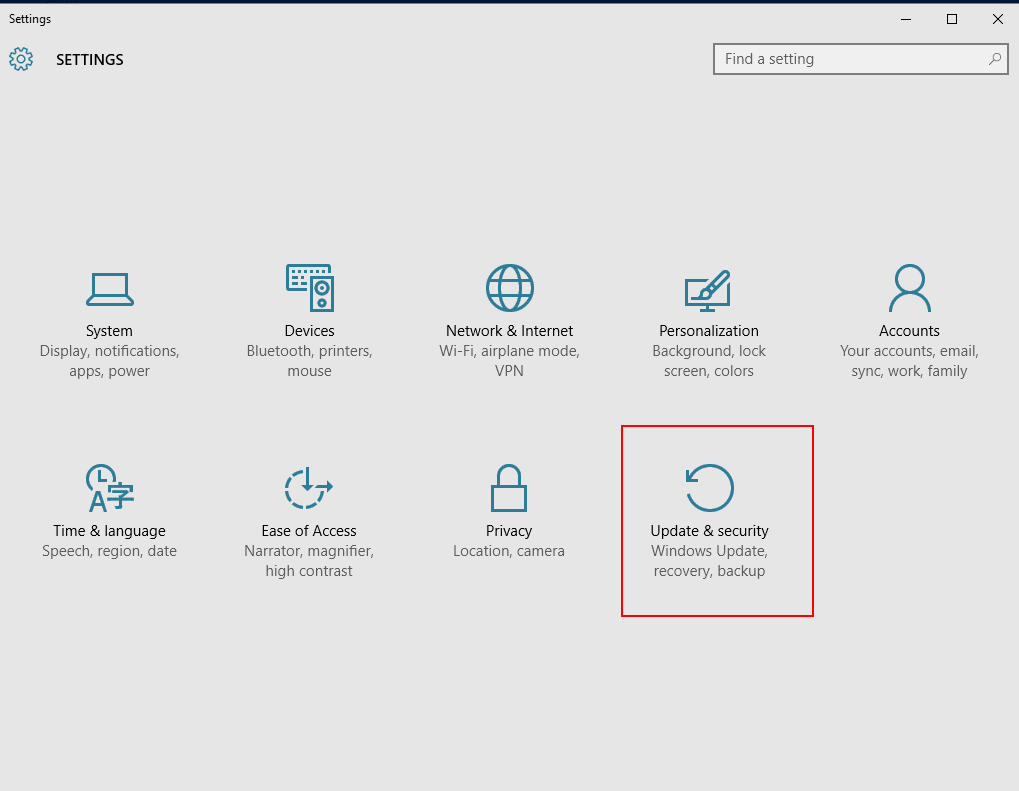This screenshot has height=791, width=1019.
Task: Open the Devices keyboard and speaker icon
Action: (310, 288)
